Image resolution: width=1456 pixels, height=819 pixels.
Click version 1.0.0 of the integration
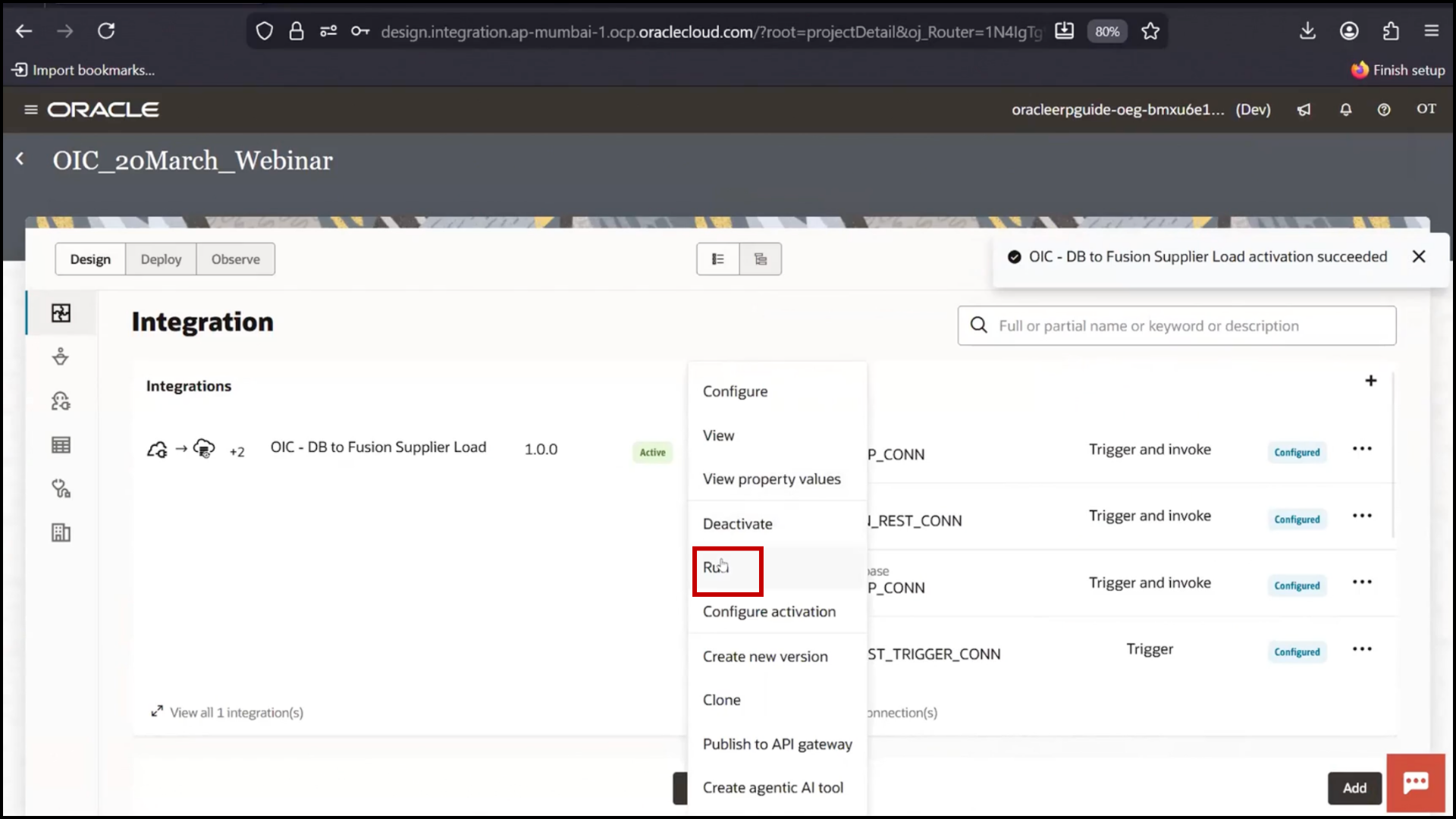541,449
